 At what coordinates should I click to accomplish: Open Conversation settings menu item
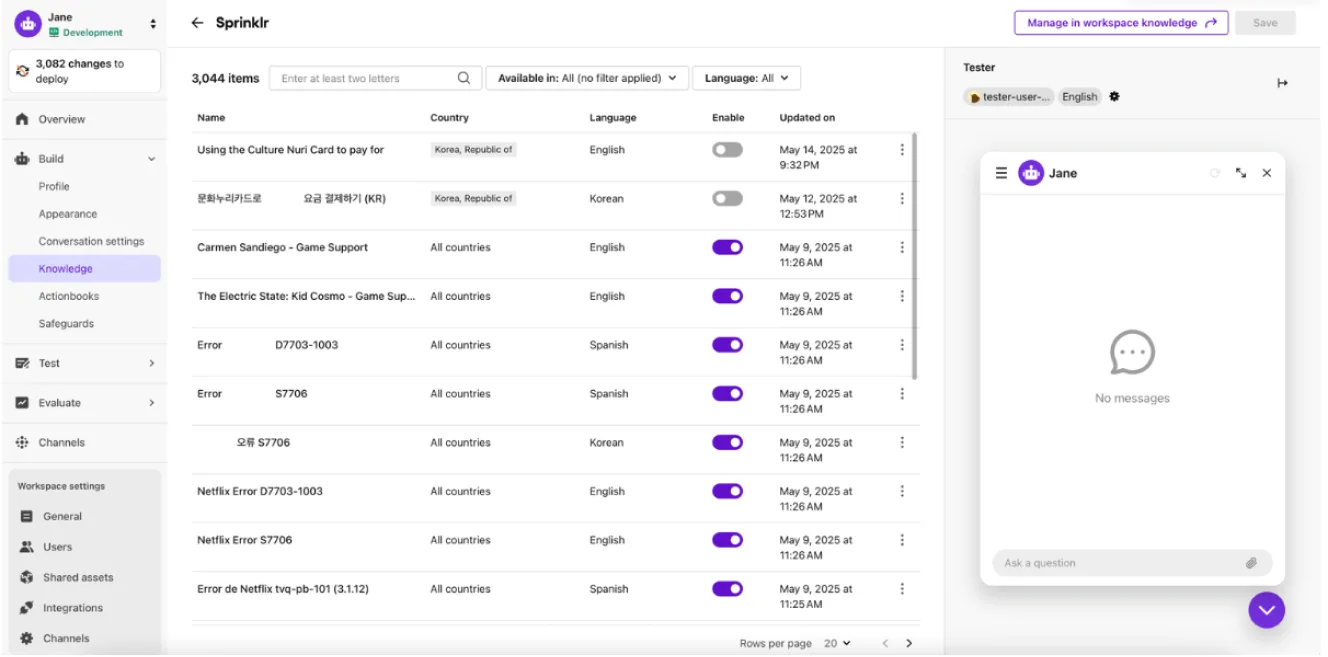coord(91,241)
